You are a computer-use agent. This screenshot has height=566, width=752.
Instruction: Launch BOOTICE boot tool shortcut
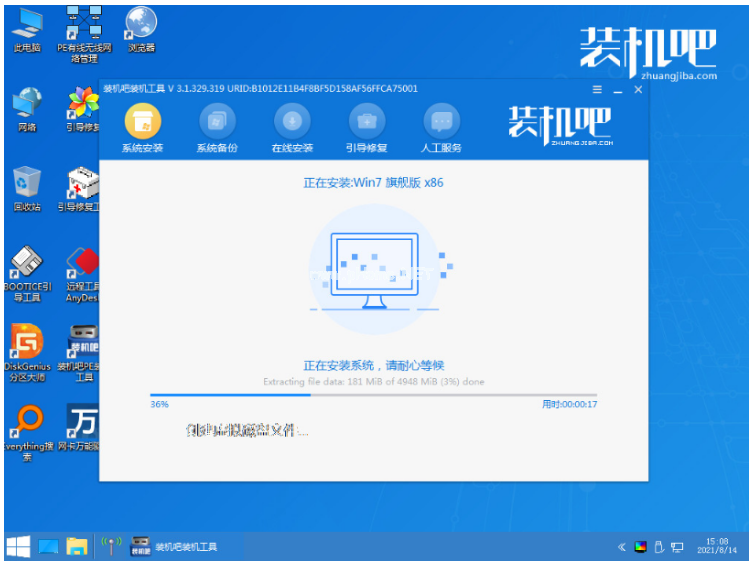[26, 267]
